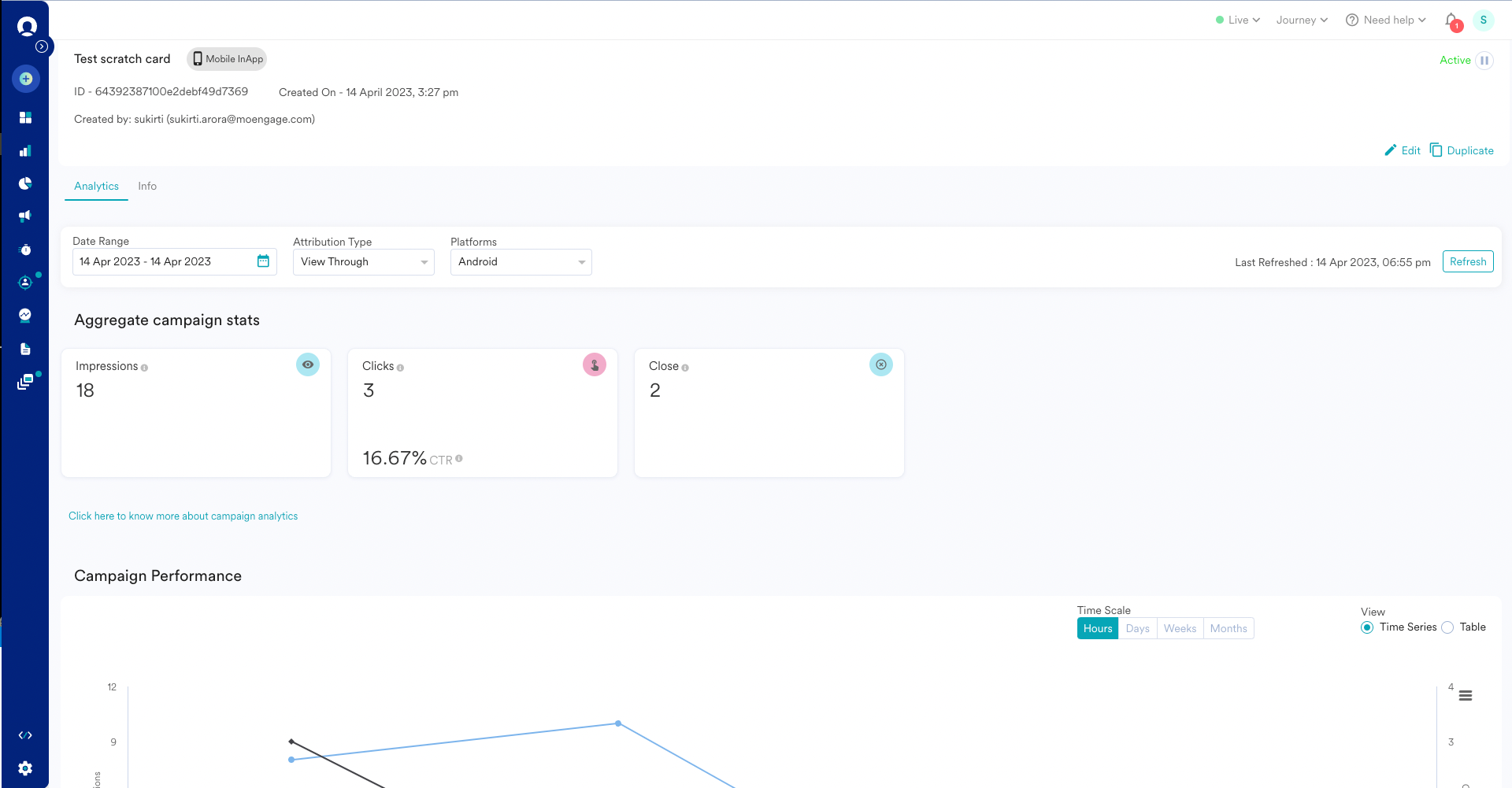
Task: Click the Duplicate campaign button
Action: (1462, 150)
